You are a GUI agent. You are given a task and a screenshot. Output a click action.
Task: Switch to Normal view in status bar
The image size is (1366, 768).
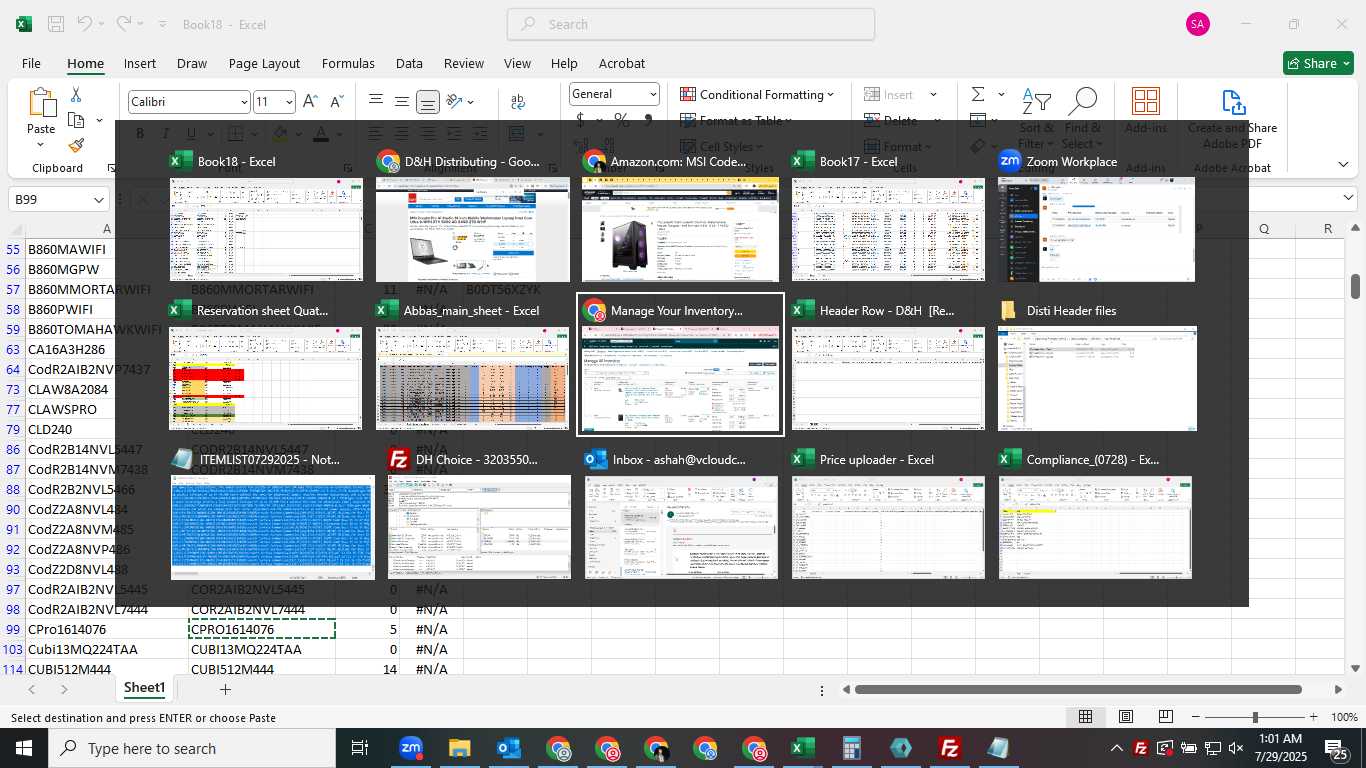1085,717
